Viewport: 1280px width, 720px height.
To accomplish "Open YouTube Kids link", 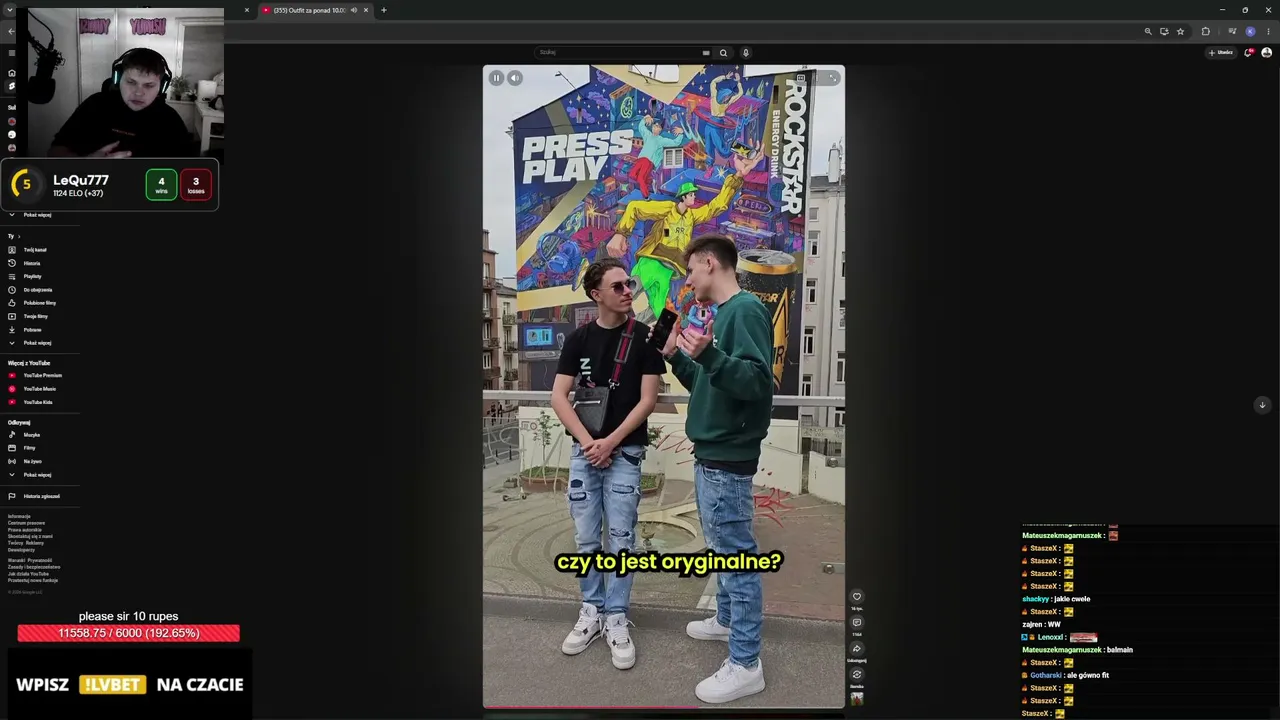I will [38, 402].
